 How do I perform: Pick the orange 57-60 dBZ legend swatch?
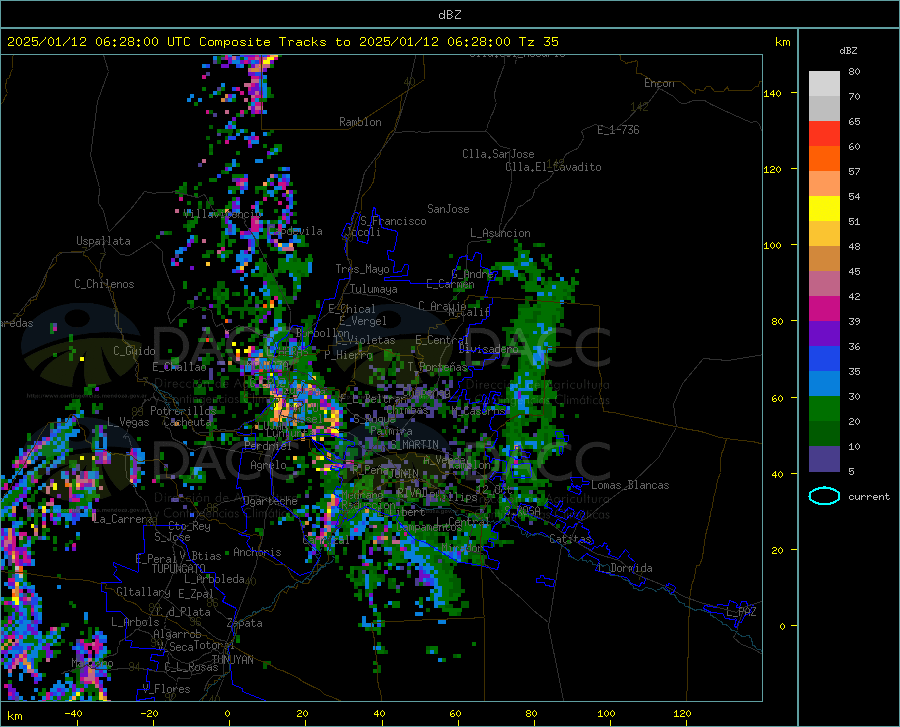(824, 159)
